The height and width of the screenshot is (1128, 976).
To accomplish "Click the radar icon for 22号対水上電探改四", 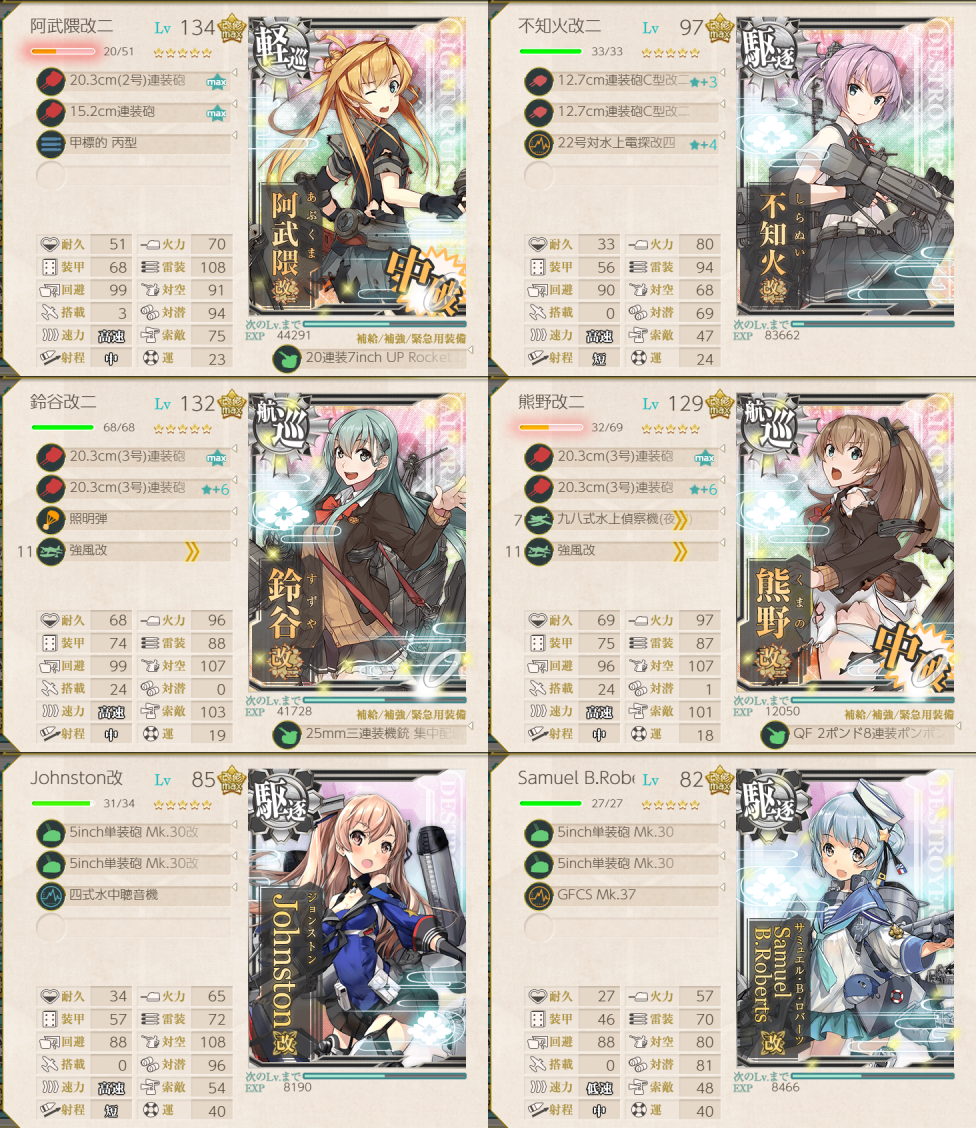I will pyautogui.click(x=539, y=144).
